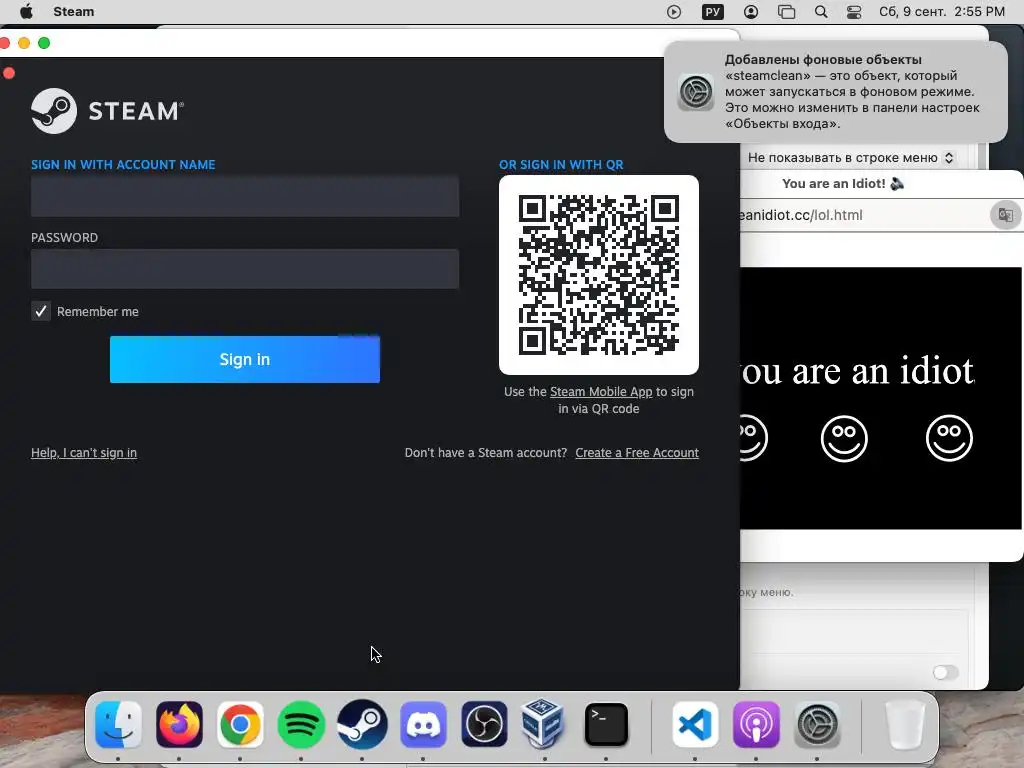Image resolution: width=1024 pixels, height=768 pixels.
Task: Open Spotify from the Dock
Action: coord(301,724)
